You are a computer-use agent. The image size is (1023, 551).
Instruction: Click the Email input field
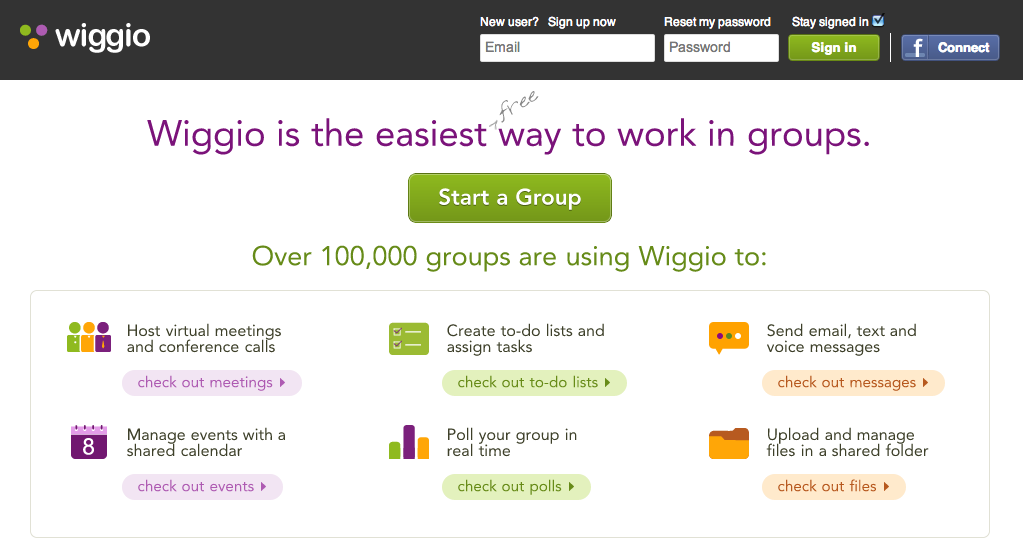click(567, 48)
